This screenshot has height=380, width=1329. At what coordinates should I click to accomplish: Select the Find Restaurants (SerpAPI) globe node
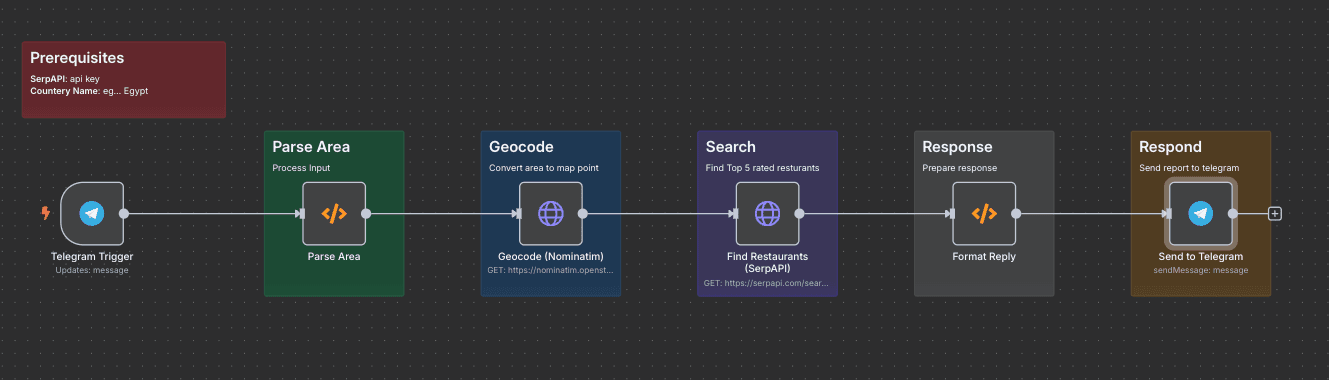(x=767, y=213)
